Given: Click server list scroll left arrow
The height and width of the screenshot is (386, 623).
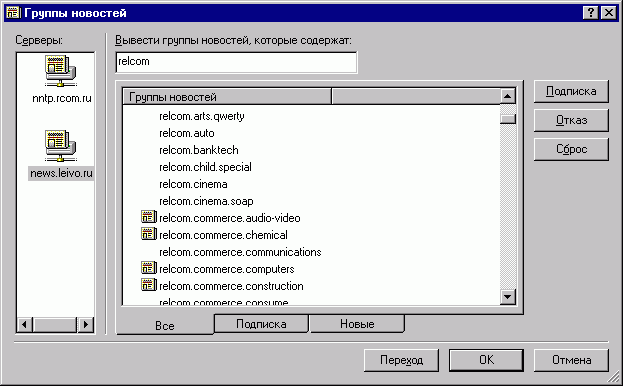Looking at the screenshot, I should pos(25,324).
